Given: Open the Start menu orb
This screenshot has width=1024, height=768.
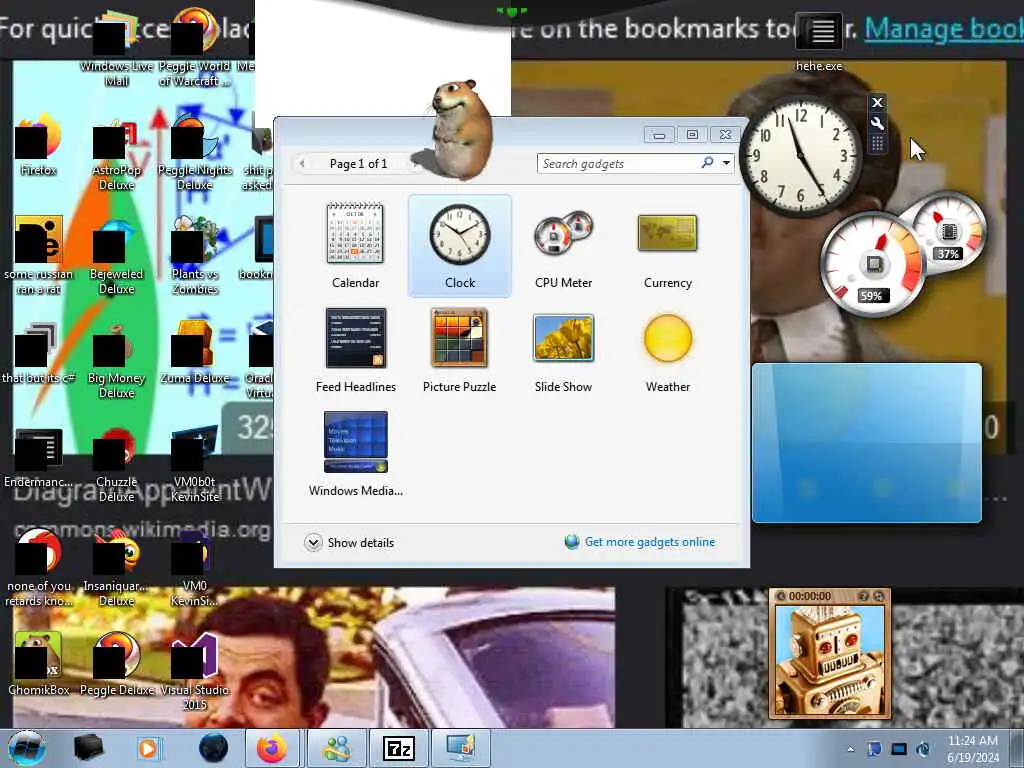Looking at the screenshot, I should (27, 748).
